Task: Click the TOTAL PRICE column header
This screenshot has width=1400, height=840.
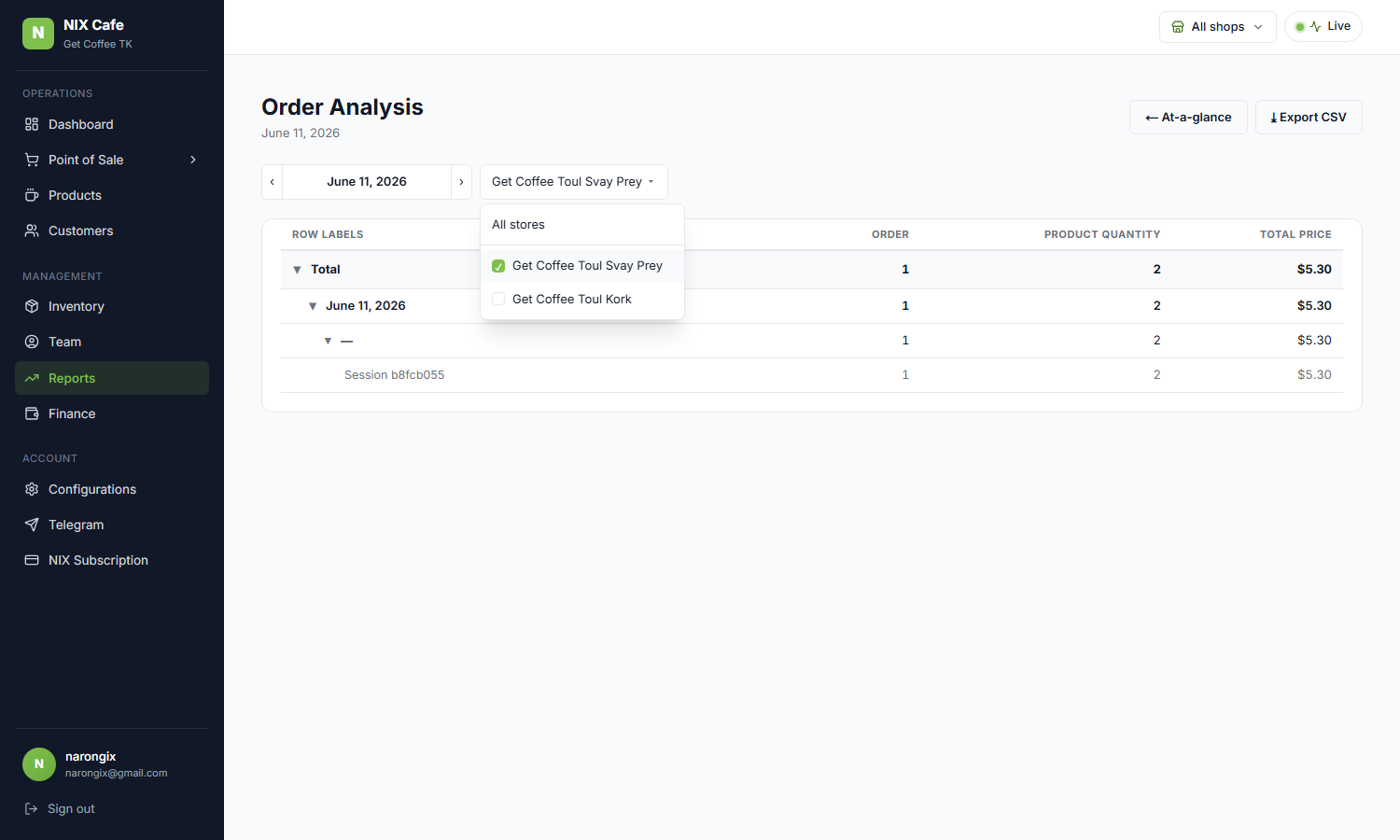Action: 1295,234
